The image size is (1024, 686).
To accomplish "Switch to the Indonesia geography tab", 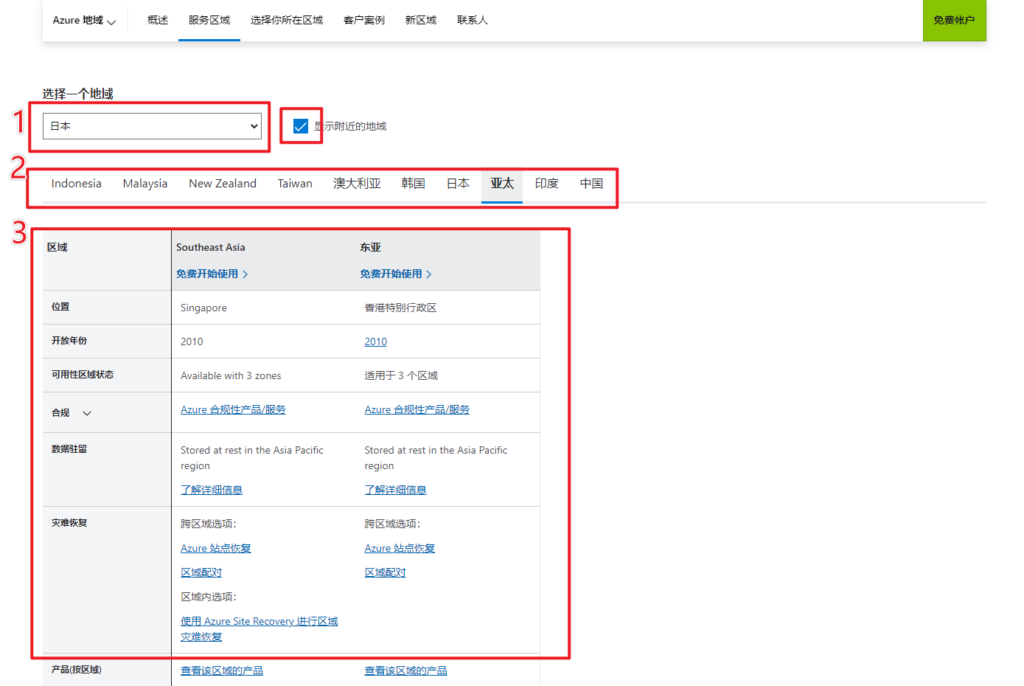I will [76, 184].
